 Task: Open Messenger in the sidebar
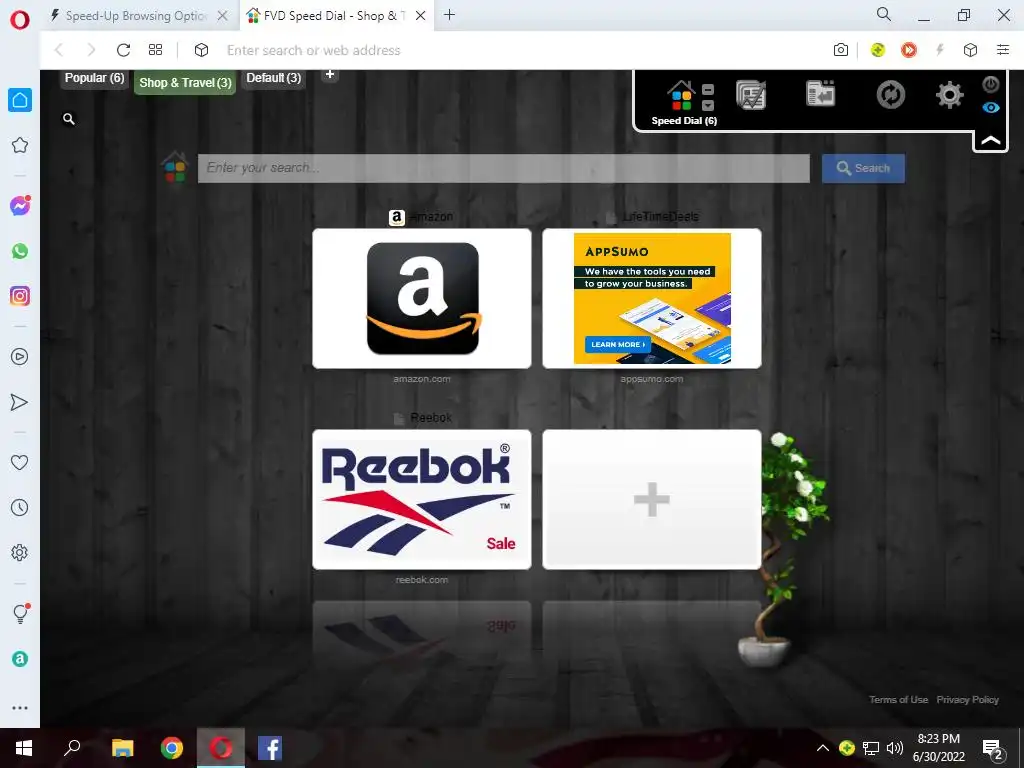(20, 206)
